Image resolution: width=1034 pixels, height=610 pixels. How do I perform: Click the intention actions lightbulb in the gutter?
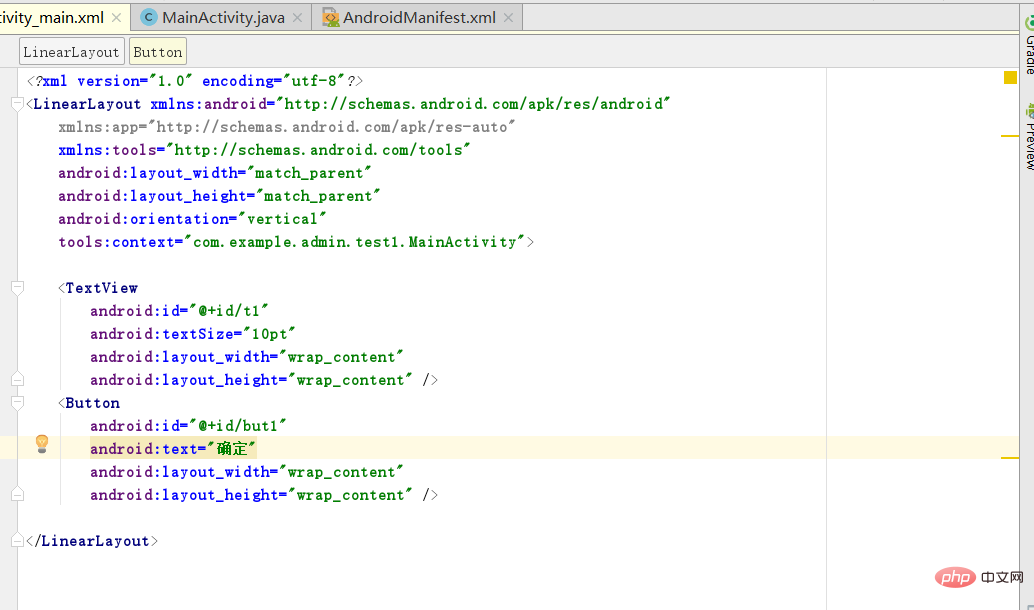point(41,443)
